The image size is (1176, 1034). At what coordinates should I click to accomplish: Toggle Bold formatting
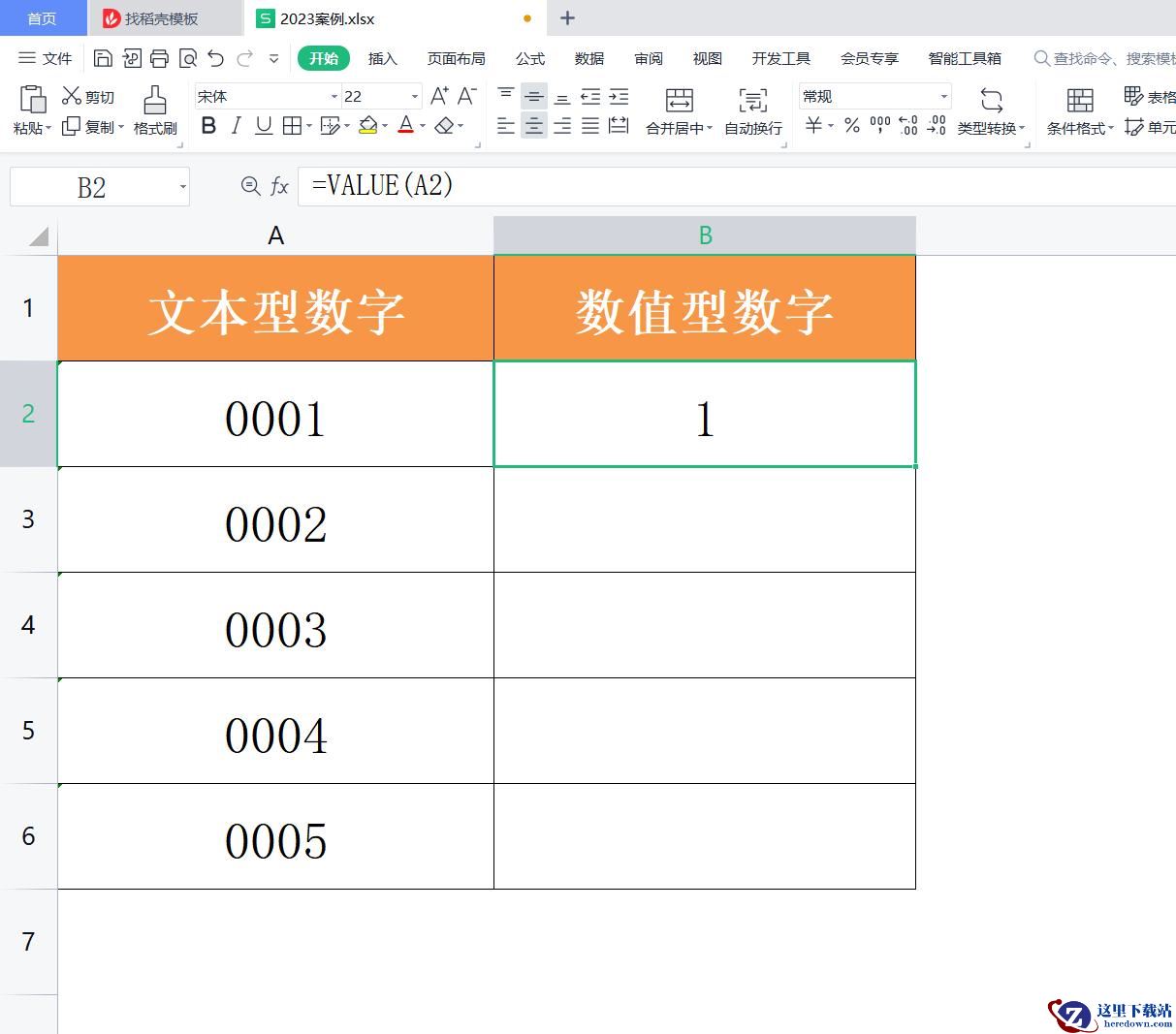[208, 125]
